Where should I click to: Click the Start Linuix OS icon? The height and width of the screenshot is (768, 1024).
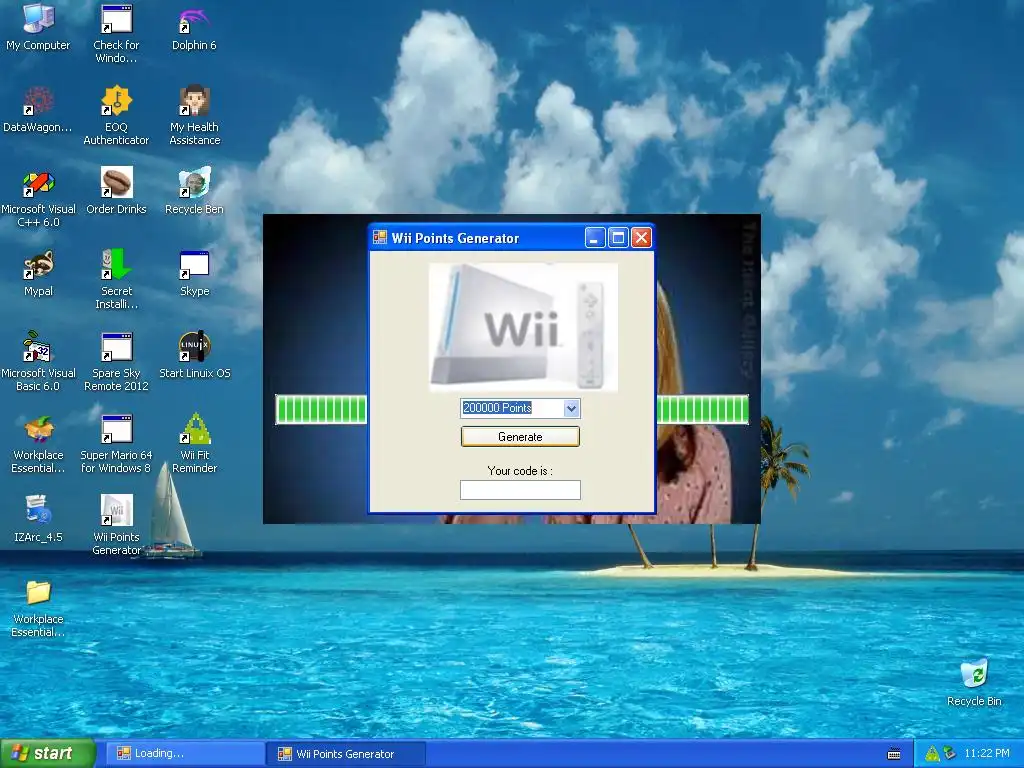point(195,355)
